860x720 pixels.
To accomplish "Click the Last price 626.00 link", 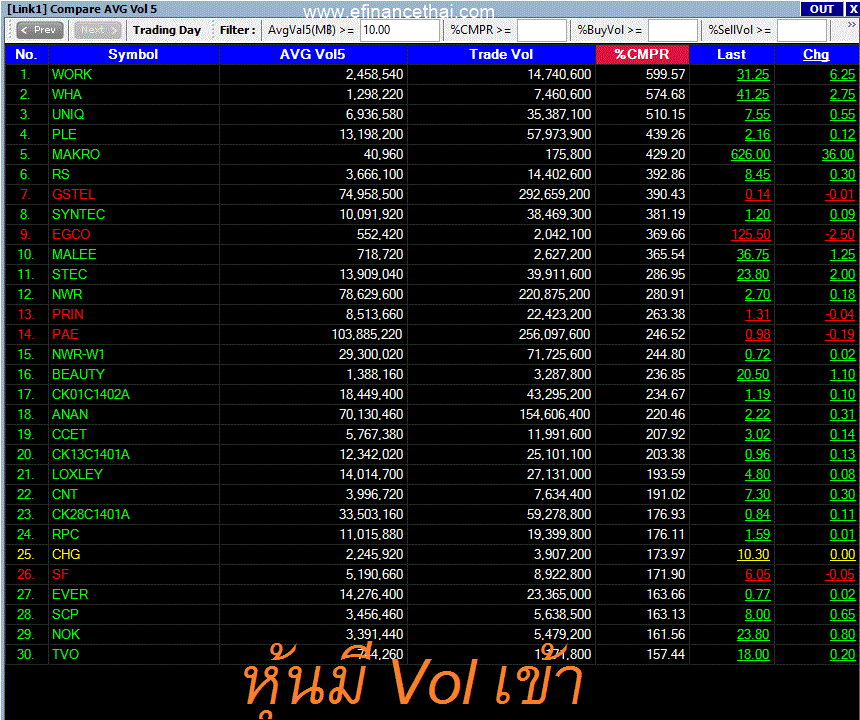I will pos(750,154).
